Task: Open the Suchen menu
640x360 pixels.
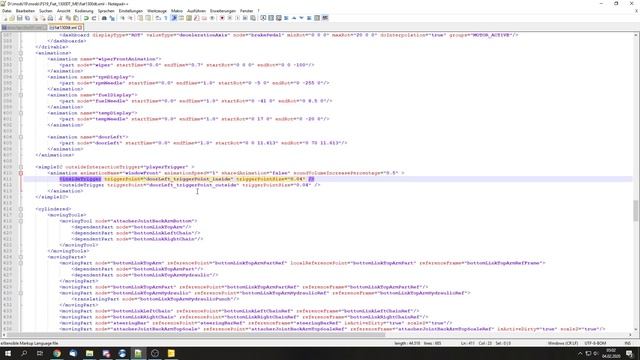Action: tap(46, 11)
